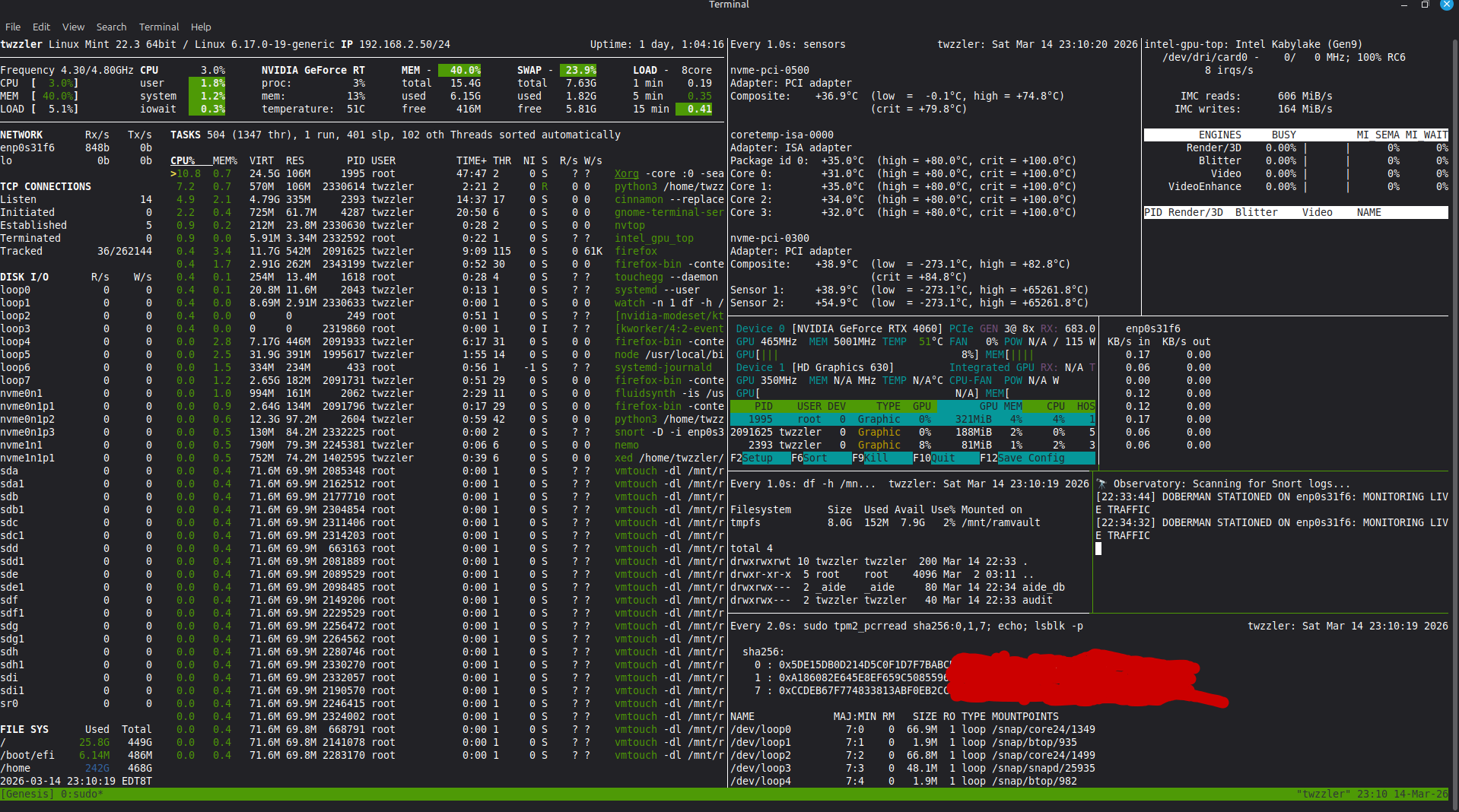
Task: Select nvtop process 2091625 twzzler row
Action: click(913, 432)
